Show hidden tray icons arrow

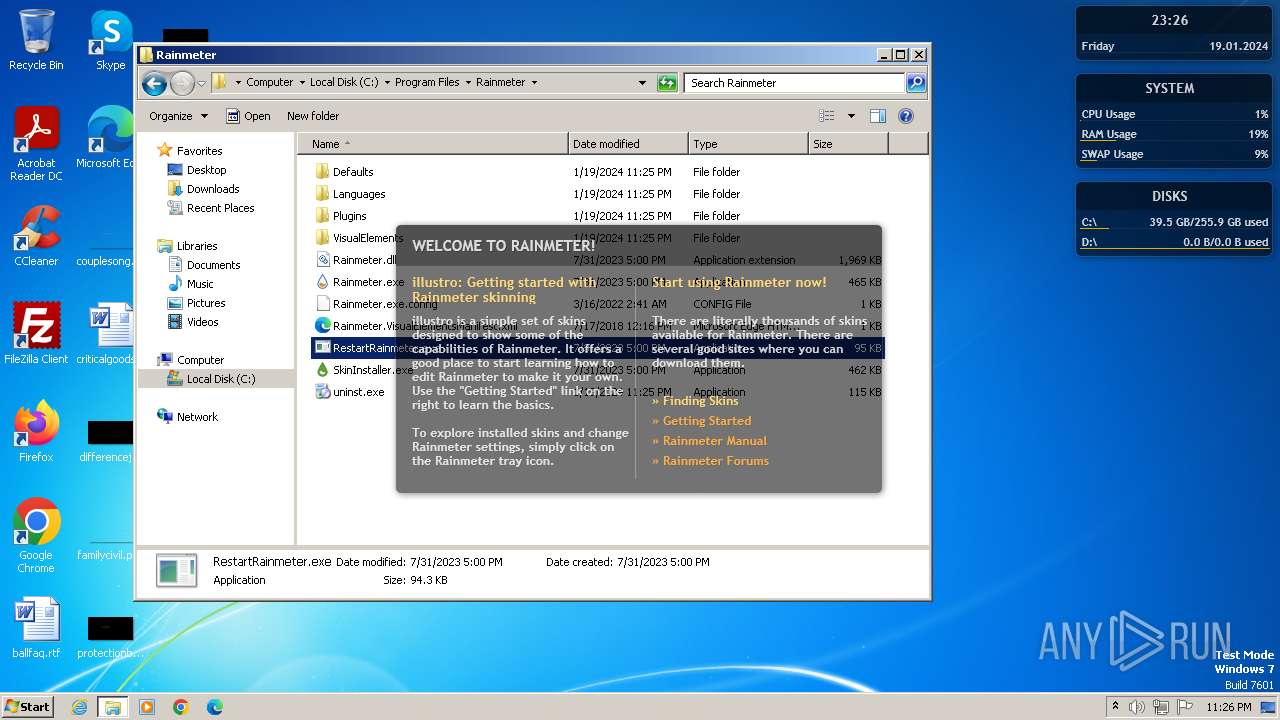click(x=1115, y=707)
